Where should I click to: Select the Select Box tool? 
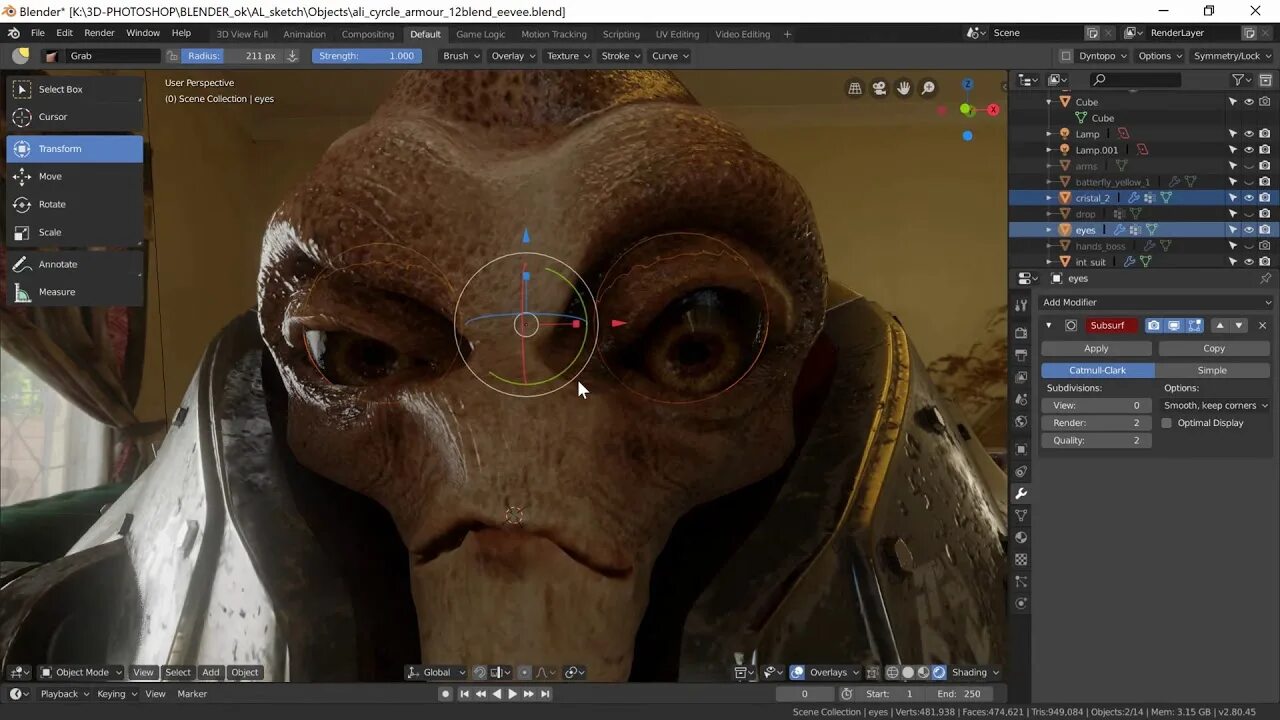tap(75, 89)
